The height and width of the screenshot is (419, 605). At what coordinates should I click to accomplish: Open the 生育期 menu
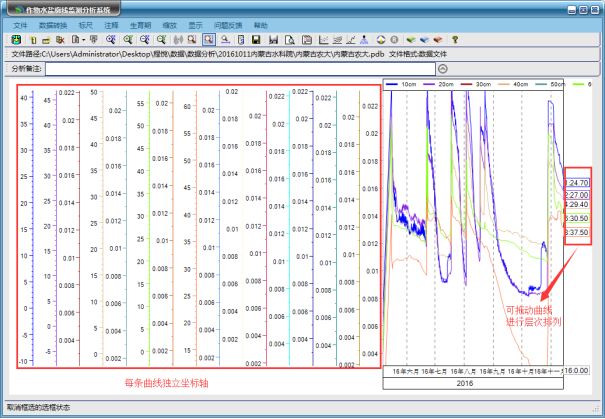coord(140,25)
